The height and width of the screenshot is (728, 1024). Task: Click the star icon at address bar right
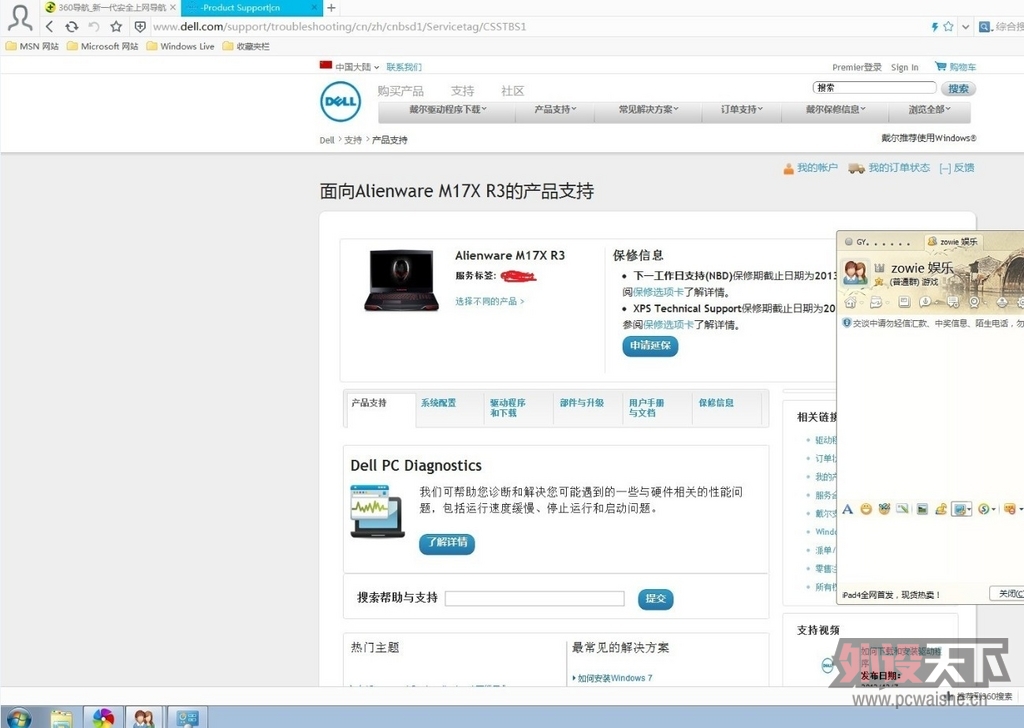[x=948, y=27]
